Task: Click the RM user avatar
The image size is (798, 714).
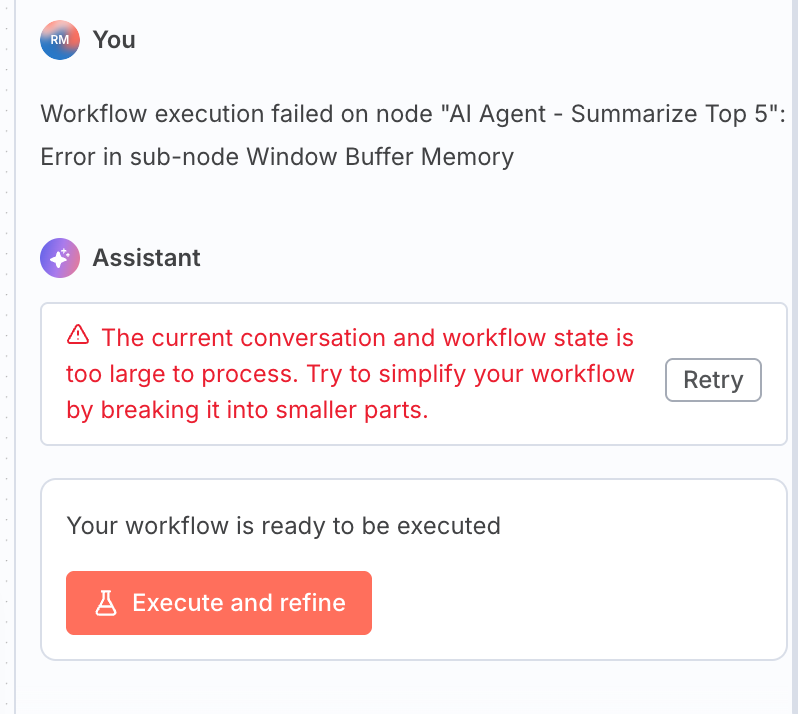Action: (59, 40)
